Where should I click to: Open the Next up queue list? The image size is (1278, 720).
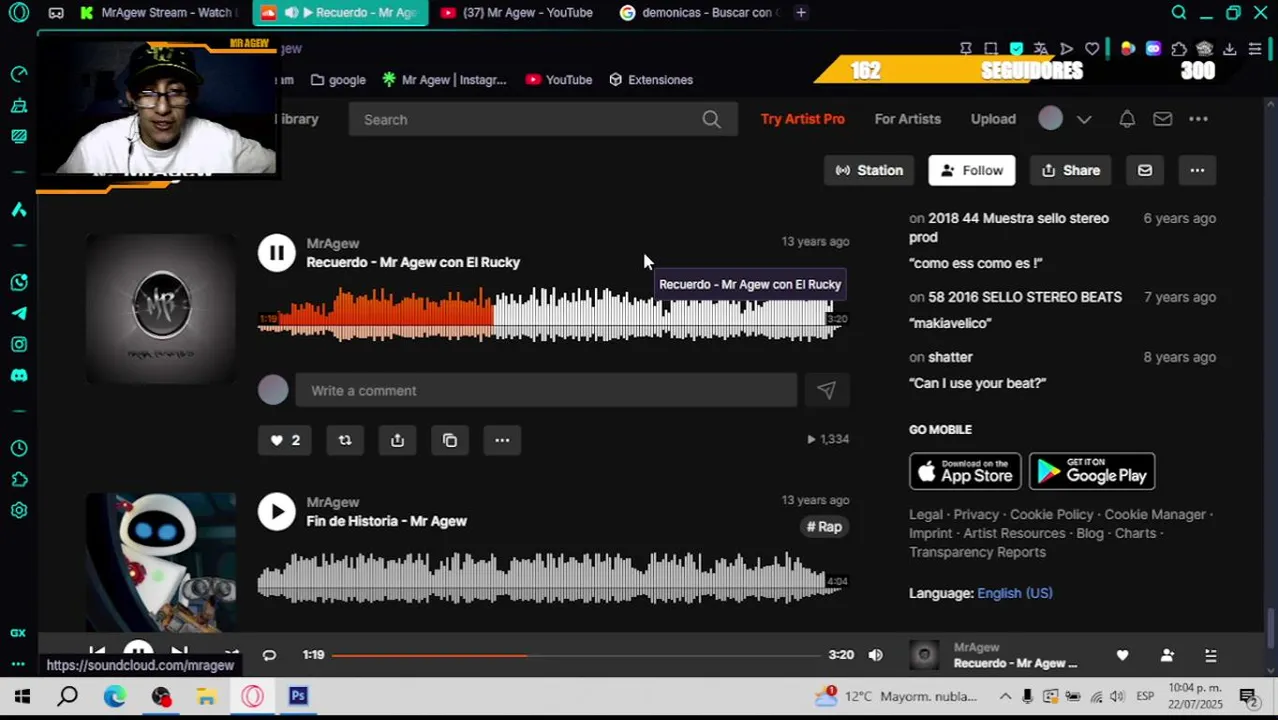coord(1211,655)
